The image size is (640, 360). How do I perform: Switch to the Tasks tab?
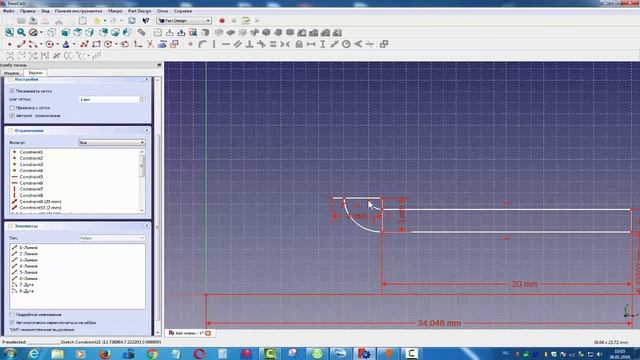(x=36, y=73)
